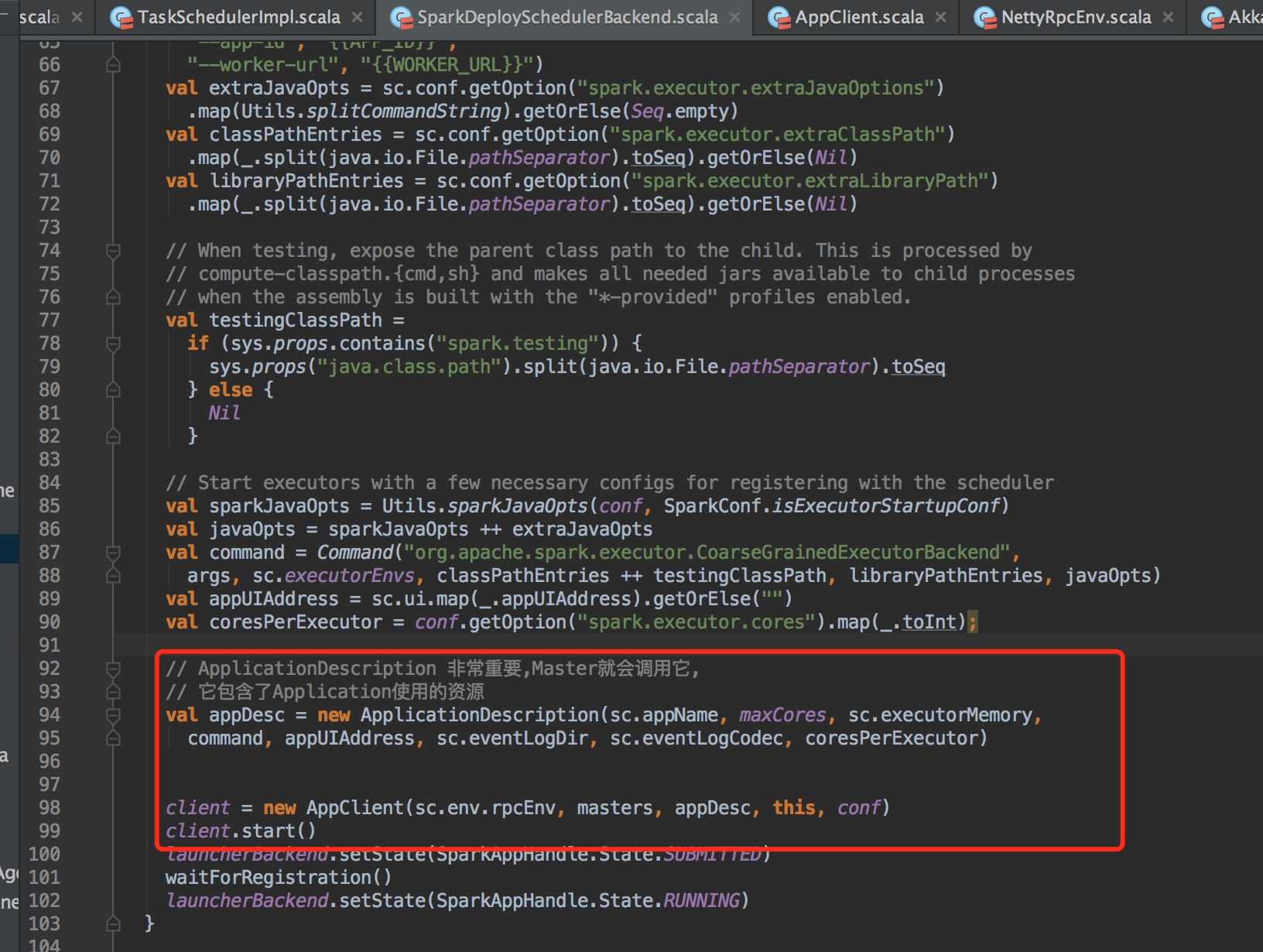
Task: Click line number 67 in the gutter
Action: point(50,88)
